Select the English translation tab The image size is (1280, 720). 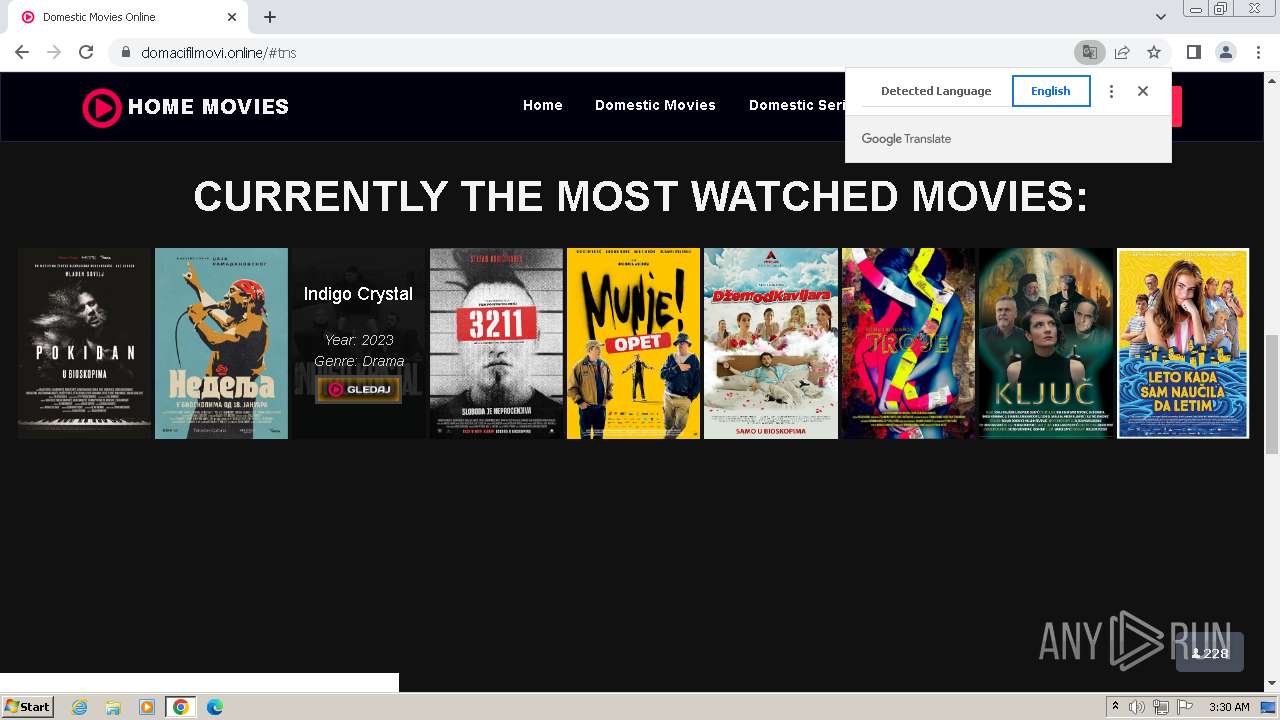point(1051,91)
